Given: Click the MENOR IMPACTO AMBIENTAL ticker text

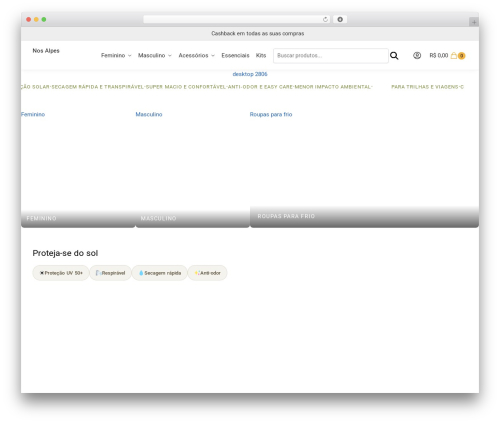Looking at the screenshot, I should (332, 87).
